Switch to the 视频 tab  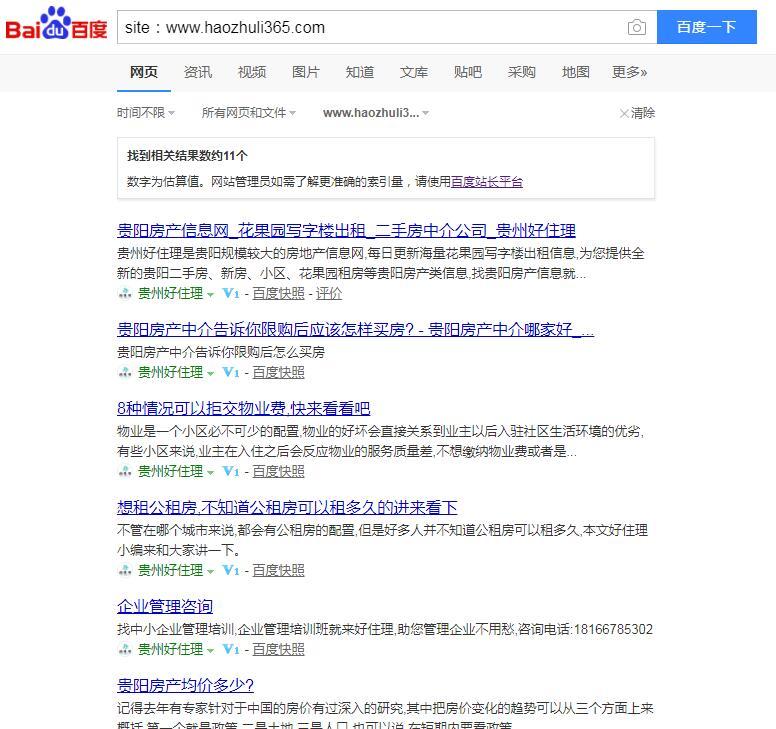point(252,72)
